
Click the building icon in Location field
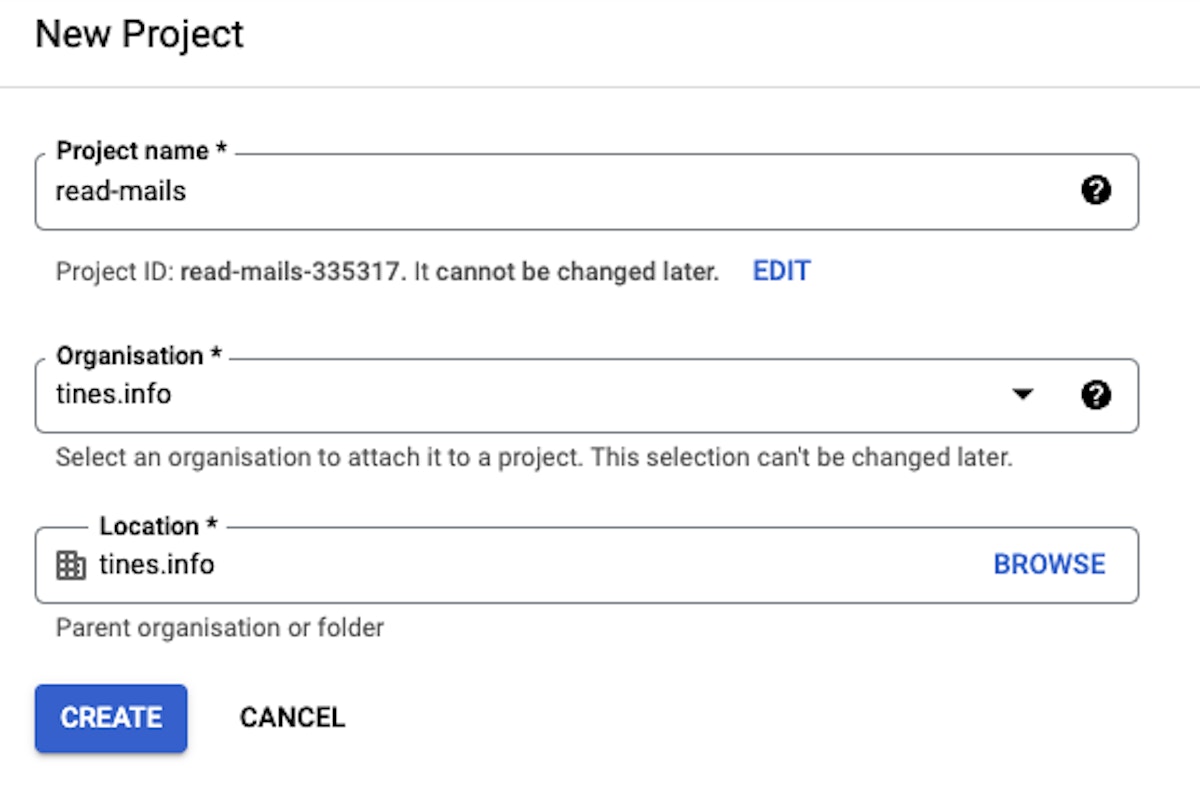(x=70, y=566)
